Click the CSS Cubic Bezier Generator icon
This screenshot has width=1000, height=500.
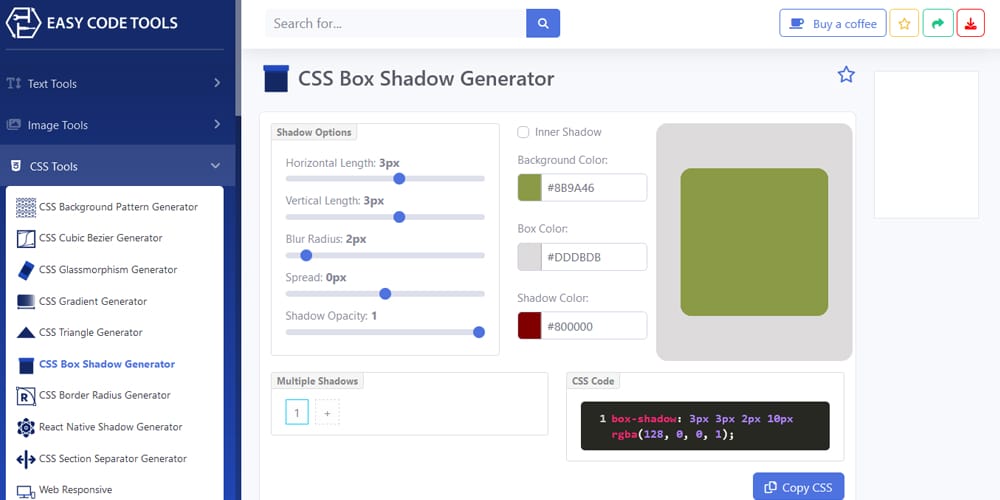point(26,239)
